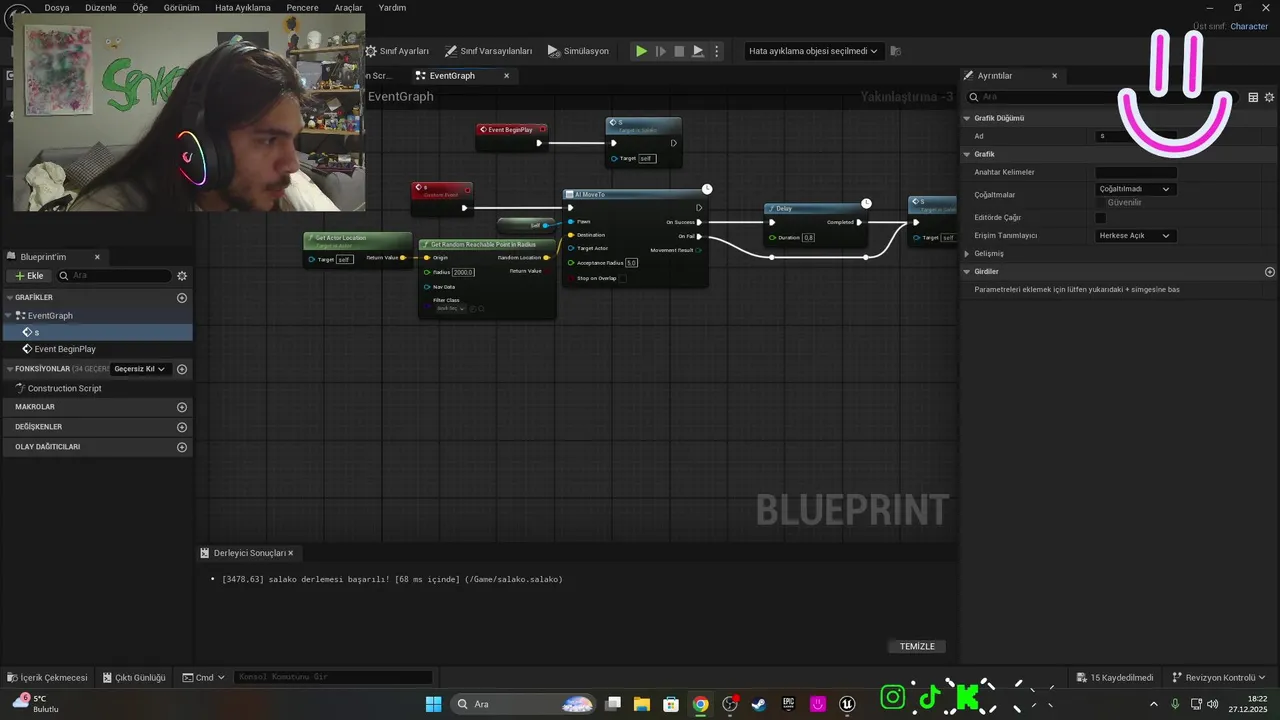1280x720 pixels.
Task: Select Event BeginPlay in the tree
Action: coord(65,349)
